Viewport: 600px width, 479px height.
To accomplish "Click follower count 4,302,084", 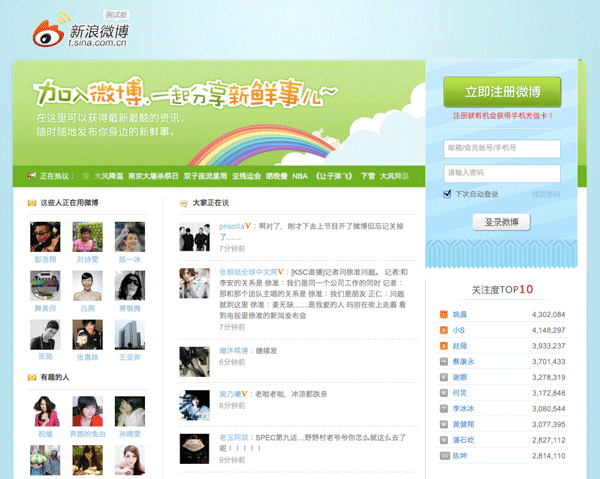I will (x=548, y=314).
